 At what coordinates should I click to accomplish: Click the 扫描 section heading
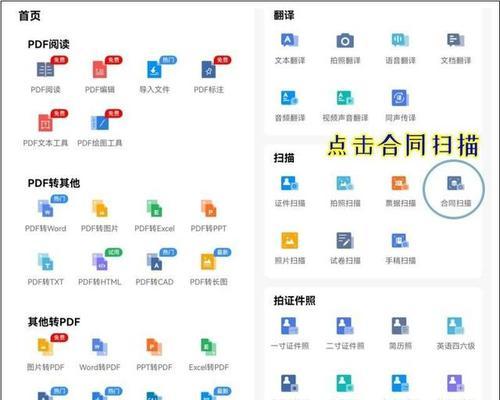point(284,158)
